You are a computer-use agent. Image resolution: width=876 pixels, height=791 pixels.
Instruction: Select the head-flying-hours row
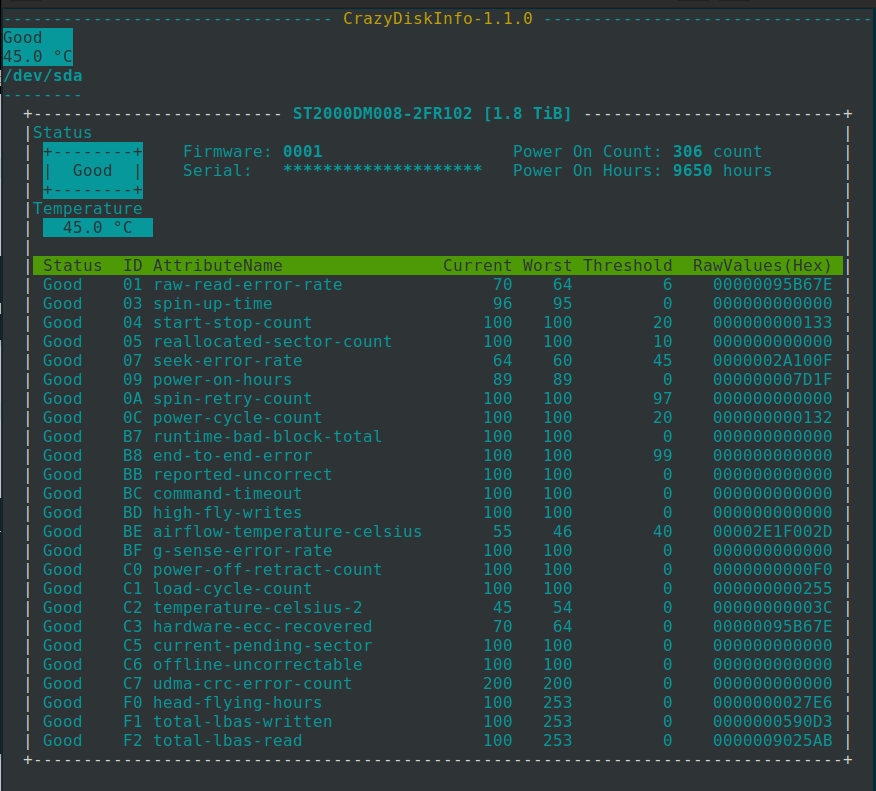point(437,702)
